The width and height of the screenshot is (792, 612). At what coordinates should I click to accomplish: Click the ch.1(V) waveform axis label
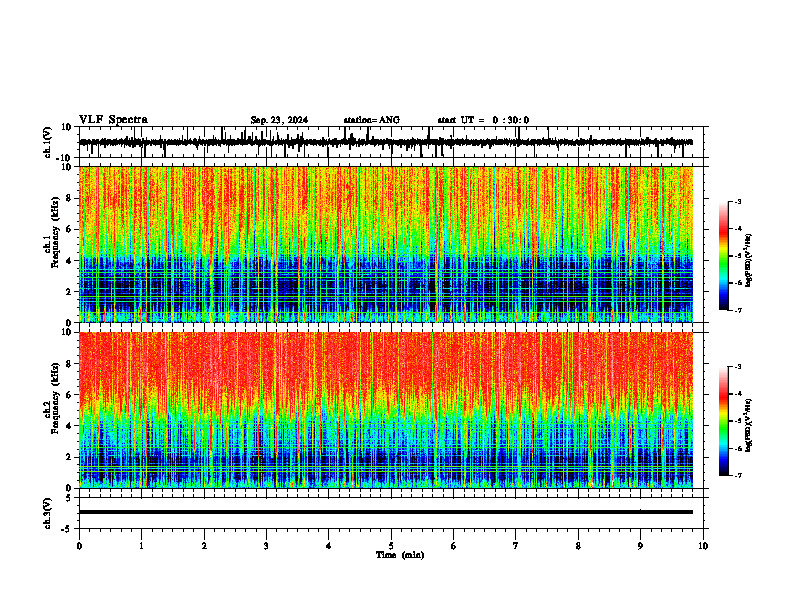pyautogui.click(x=48, y=142)
